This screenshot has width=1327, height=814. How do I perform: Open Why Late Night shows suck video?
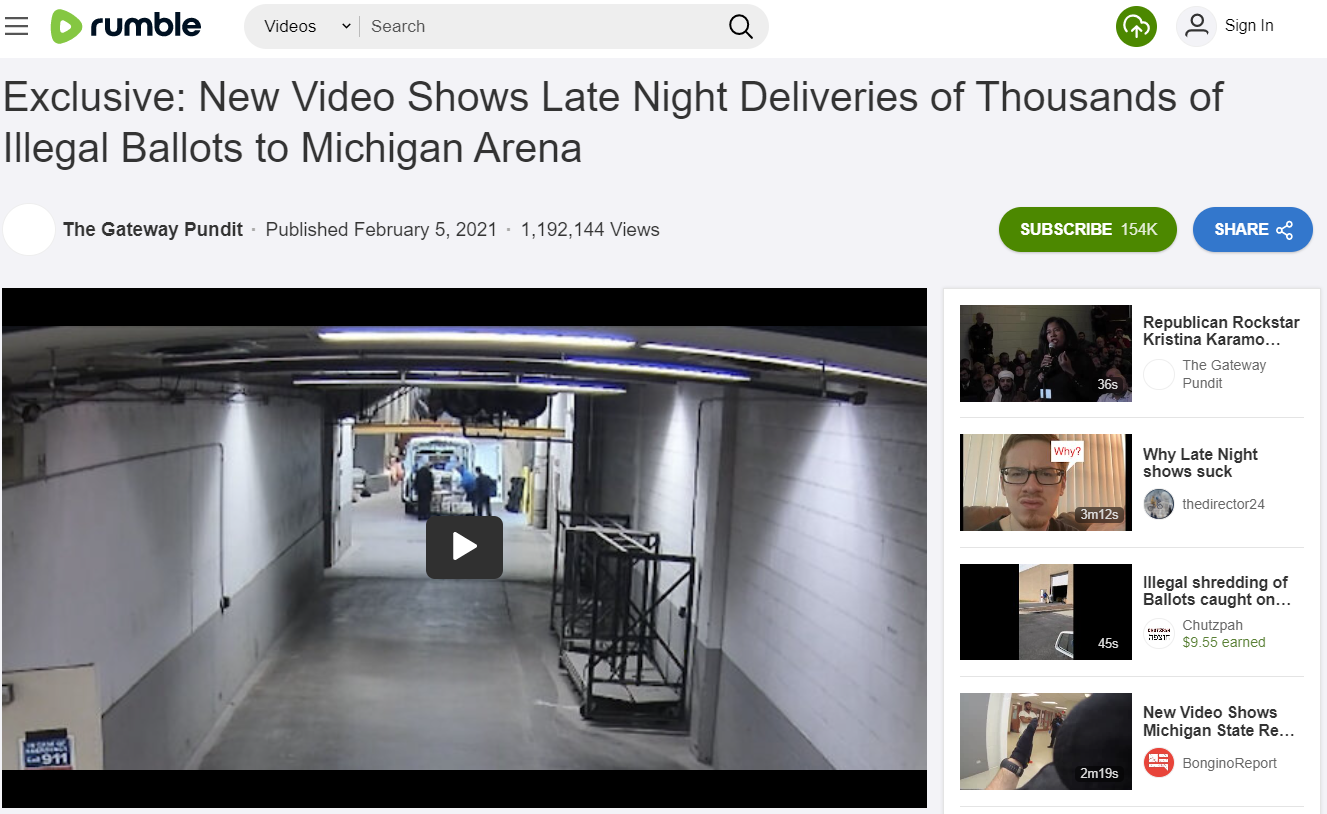point(1200,463)
